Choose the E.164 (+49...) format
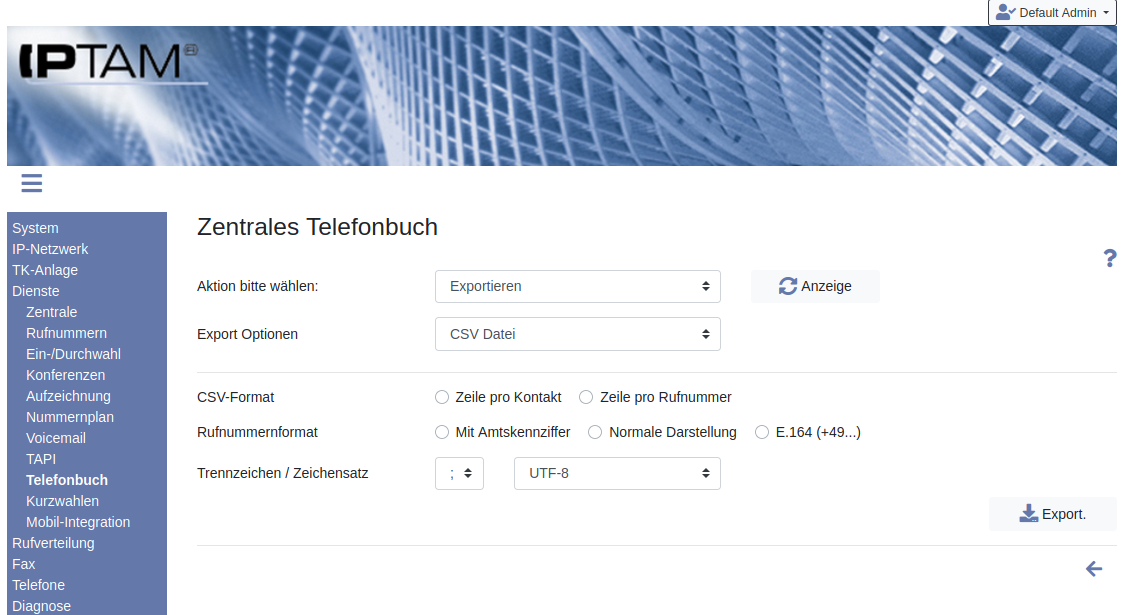This screenshot has width=1132, height=615. coord(763,432)
